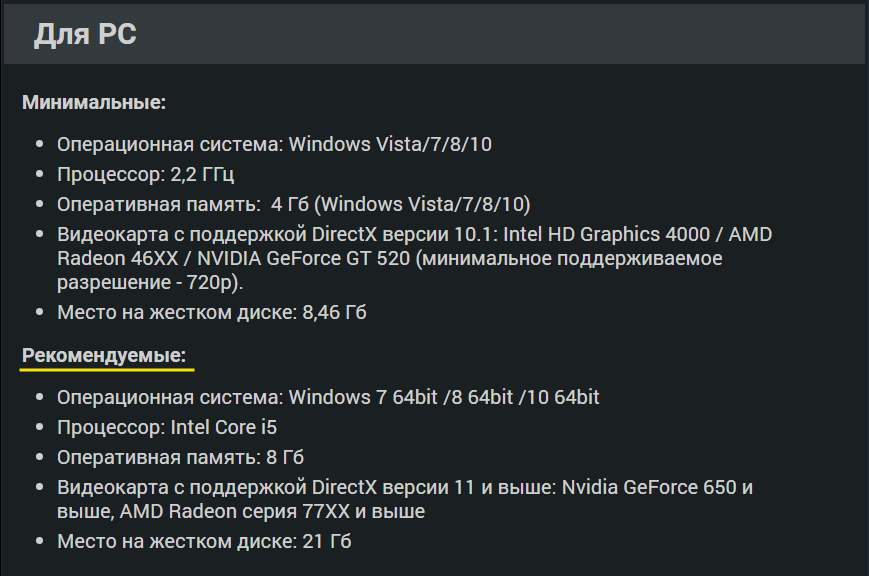Screen dimensions: 869x576
Task: Click the yellow underline beneath "Рекомендуемые"
Action: (x=107, y=369)
